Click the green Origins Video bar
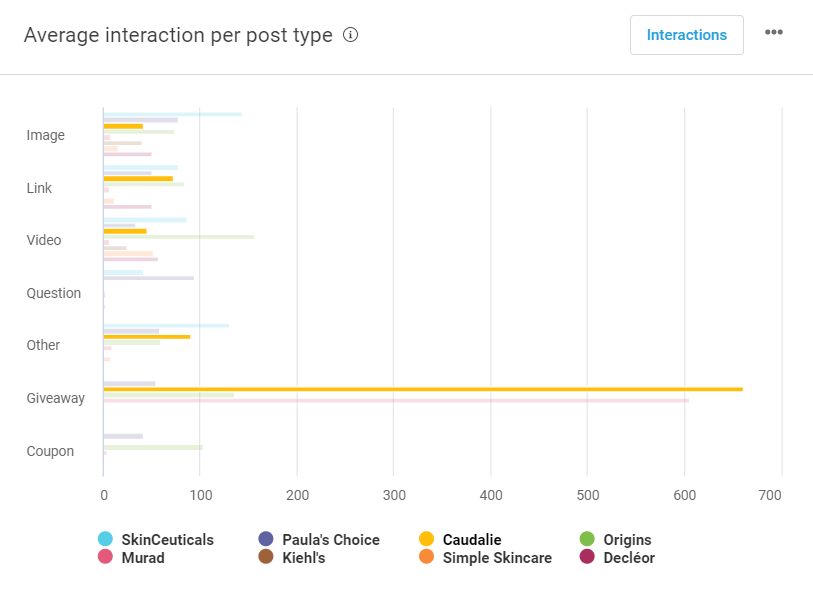The width and height of the screenshot is (813, 613). [179, 237]
